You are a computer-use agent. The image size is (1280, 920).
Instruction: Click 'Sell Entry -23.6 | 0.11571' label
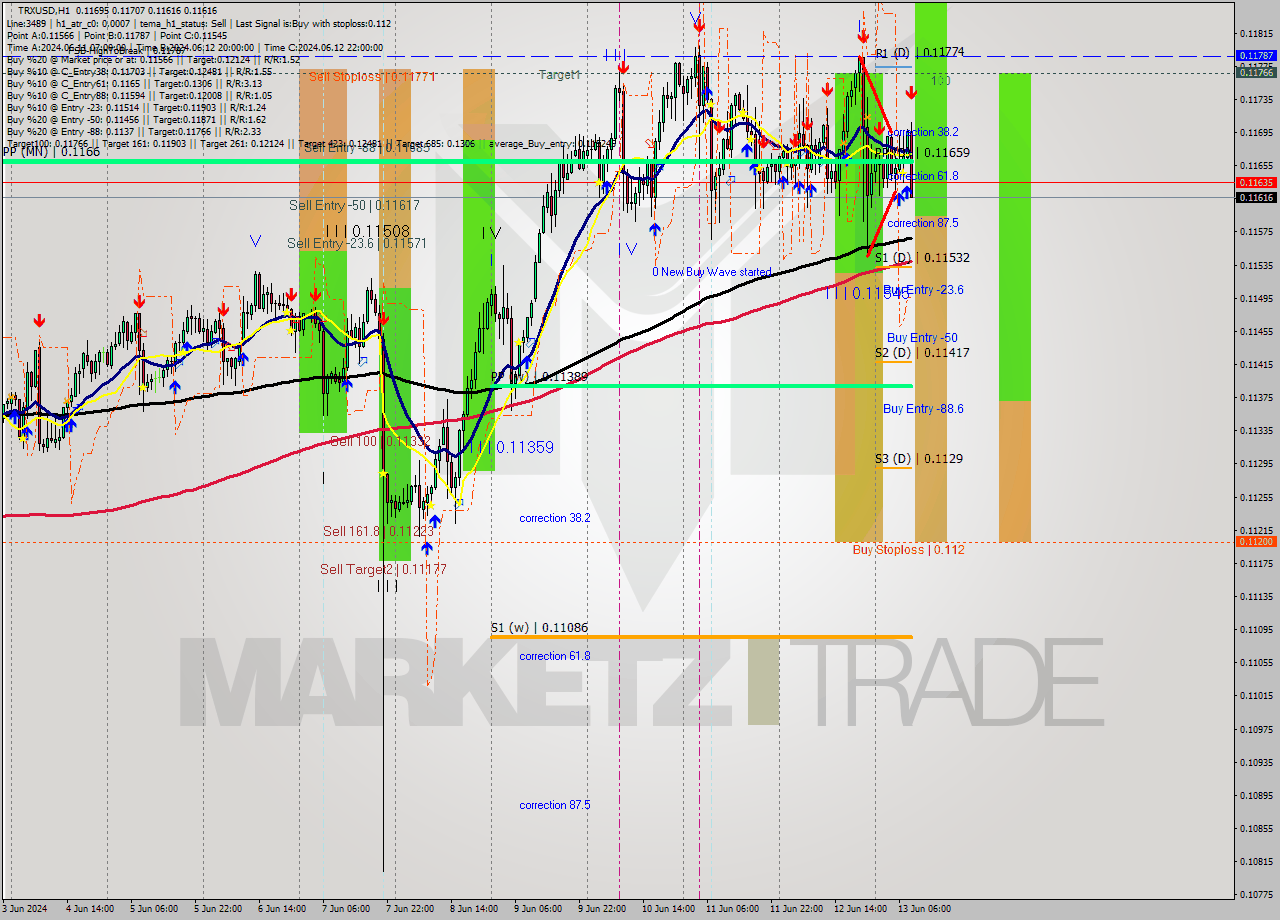pos(357,243)
